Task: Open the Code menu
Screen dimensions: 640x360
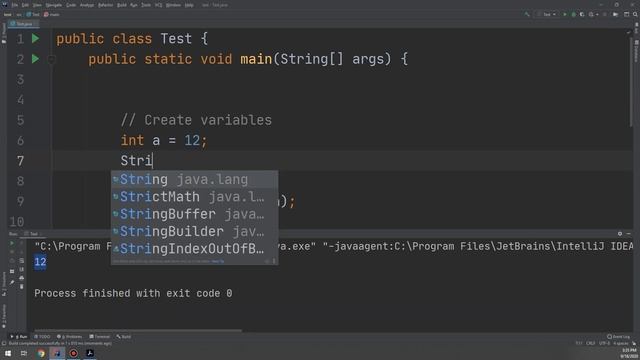Action: click(71, 5)
